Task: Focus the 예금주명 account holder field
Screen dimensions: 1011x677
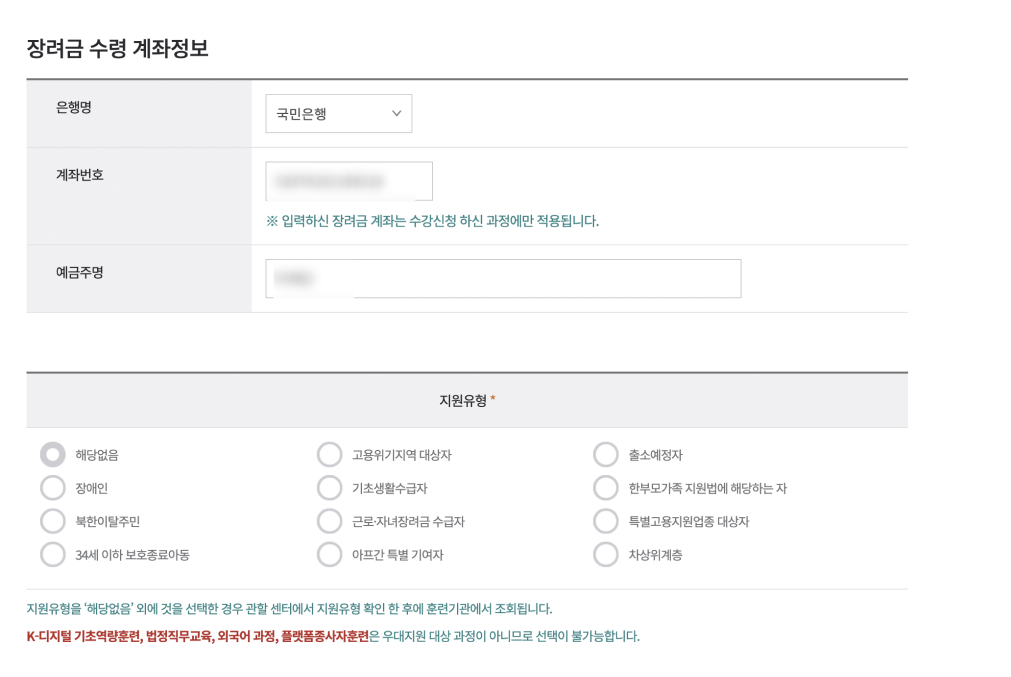Action: [500, 278]
